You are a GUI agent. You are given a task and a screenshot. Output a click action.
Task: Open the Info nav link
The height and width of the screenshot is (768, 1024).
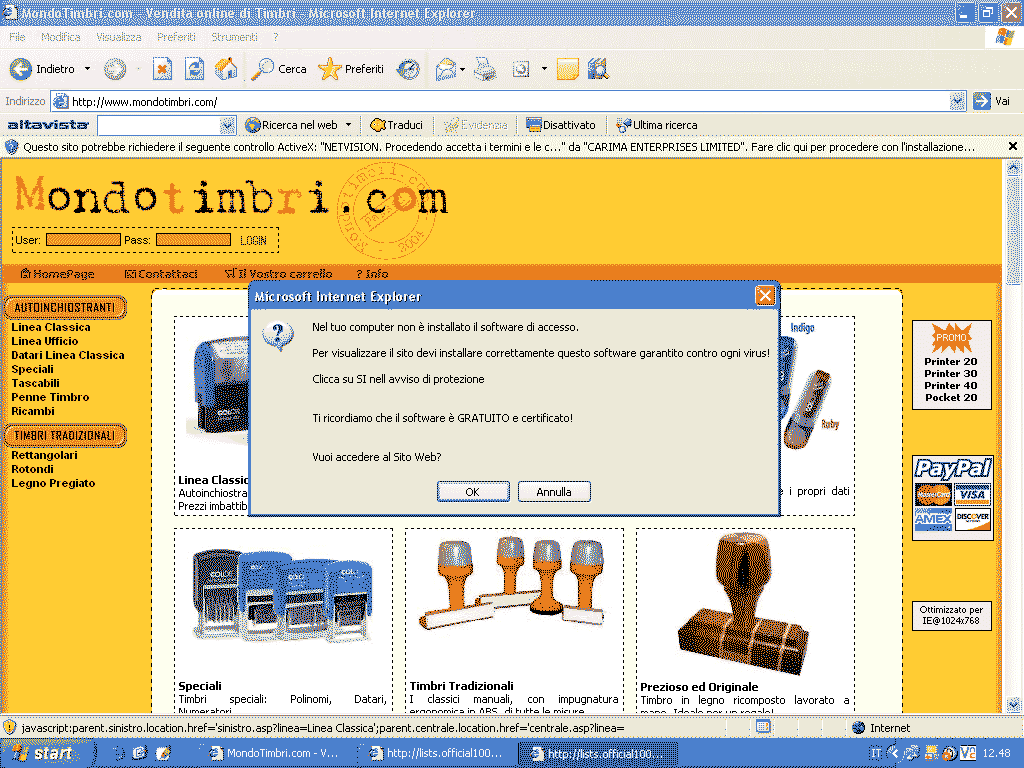[372, 274]
